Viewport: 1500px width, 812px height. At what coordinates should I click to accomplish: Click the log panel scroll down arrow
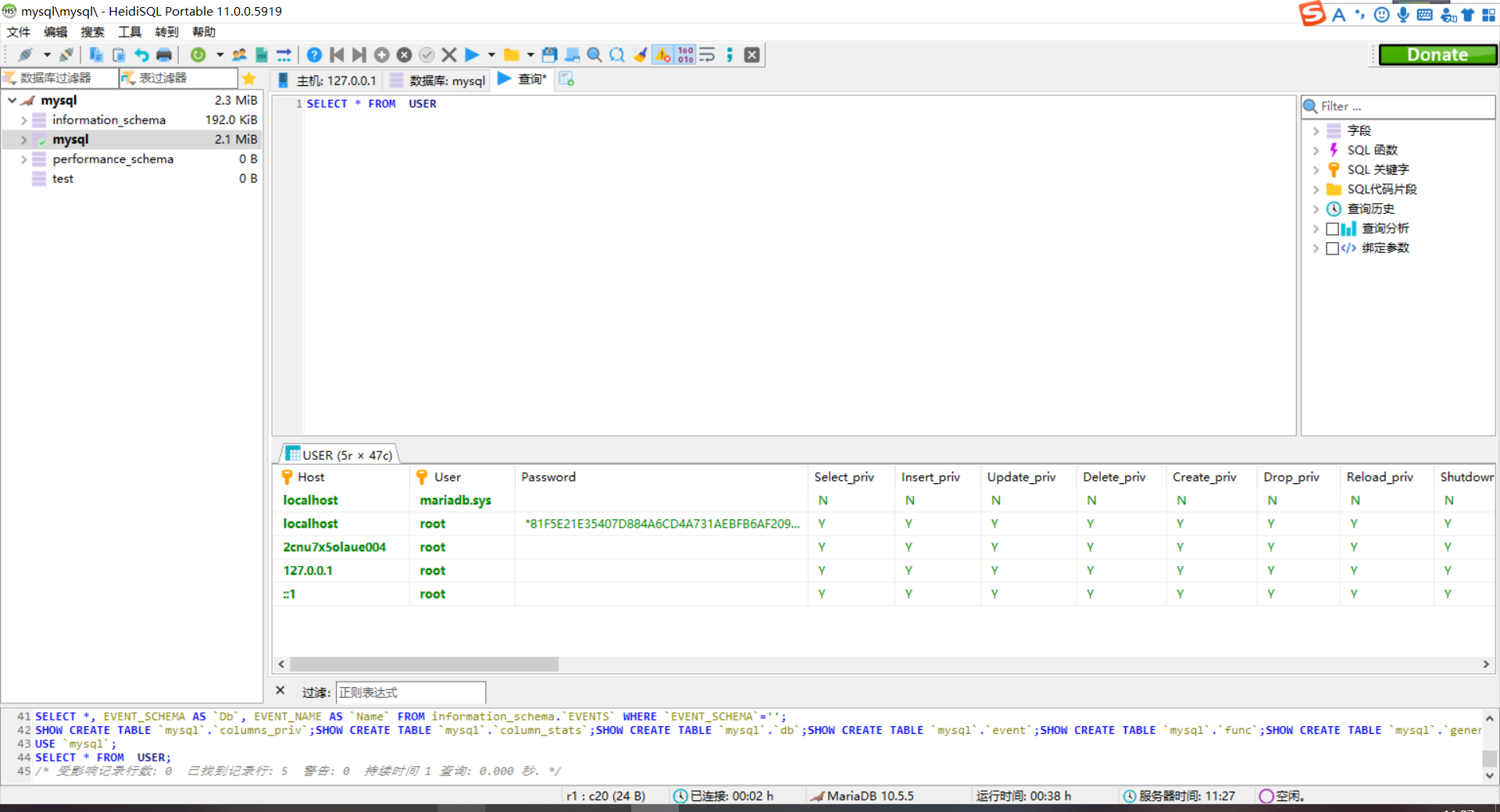[x=1490, y=776]
